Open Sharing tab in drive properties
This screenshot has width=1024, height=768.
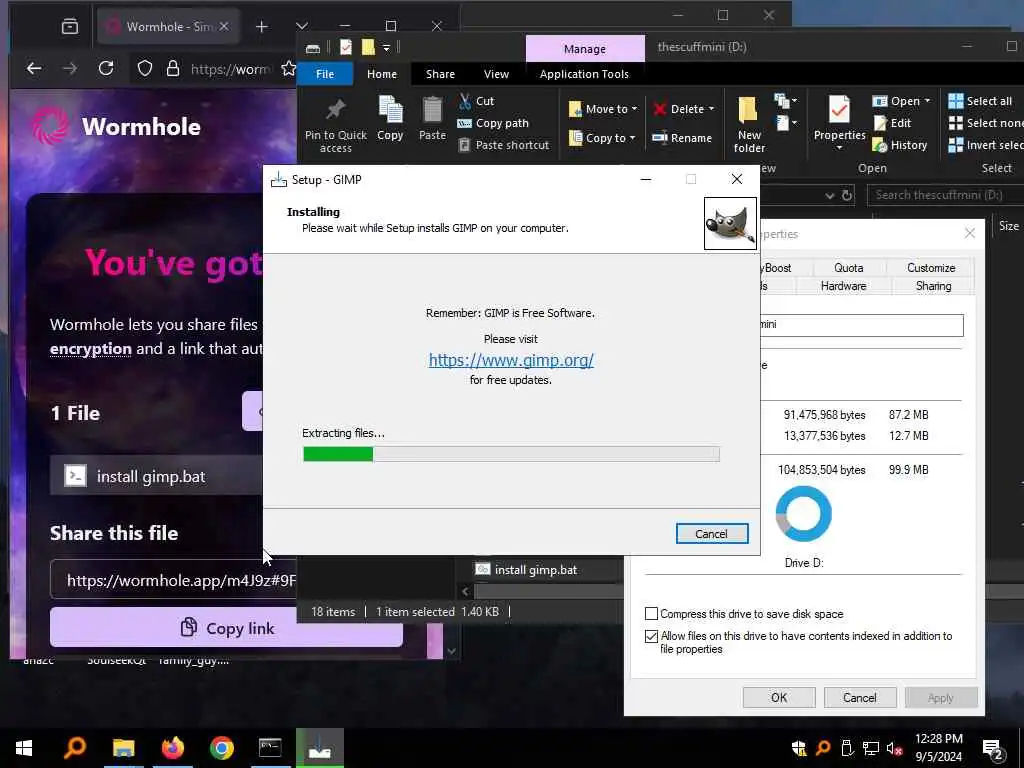[x=933, y=286]
